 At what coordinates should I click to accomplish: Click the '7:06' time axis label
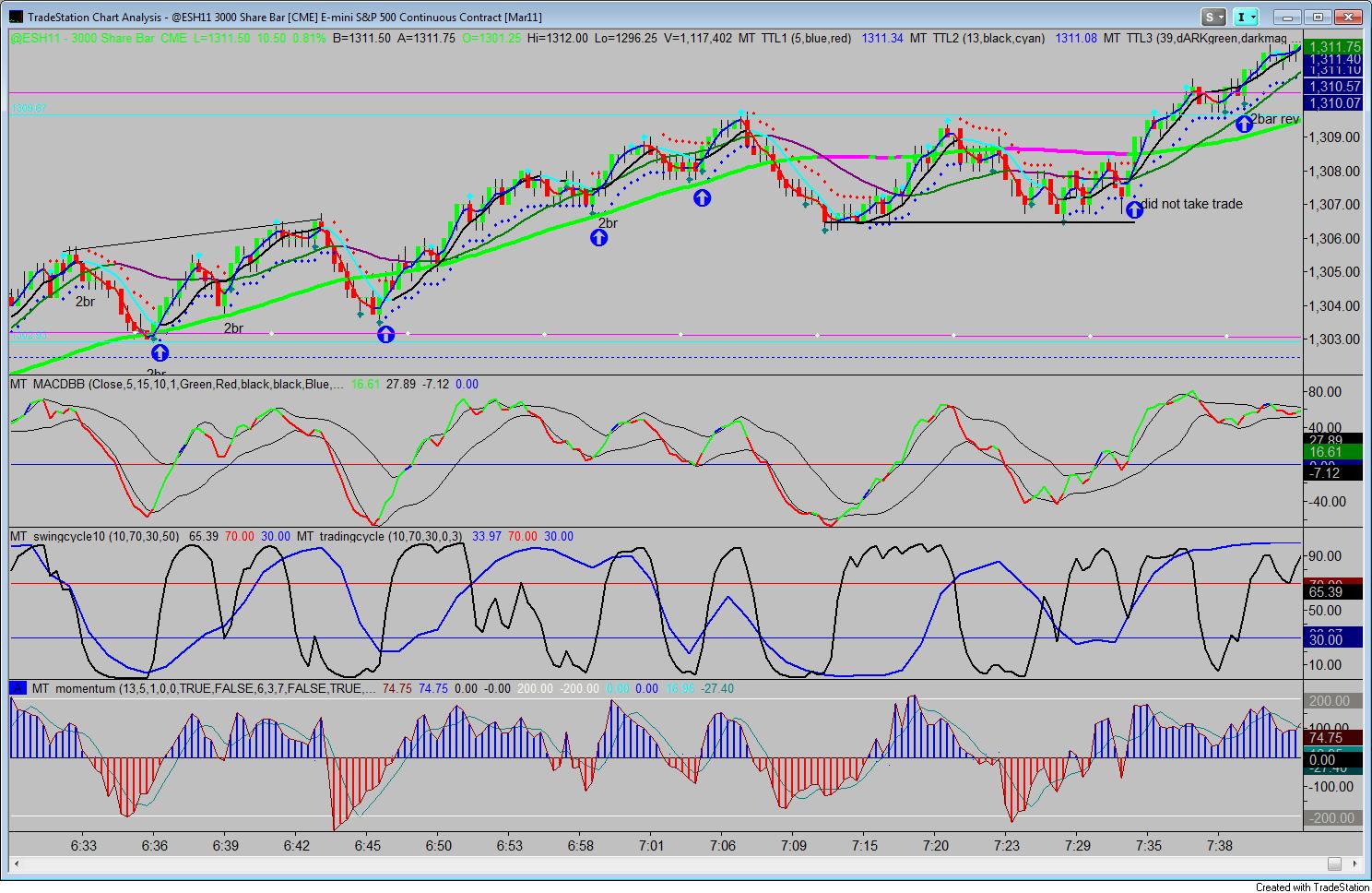pos(723,845)
